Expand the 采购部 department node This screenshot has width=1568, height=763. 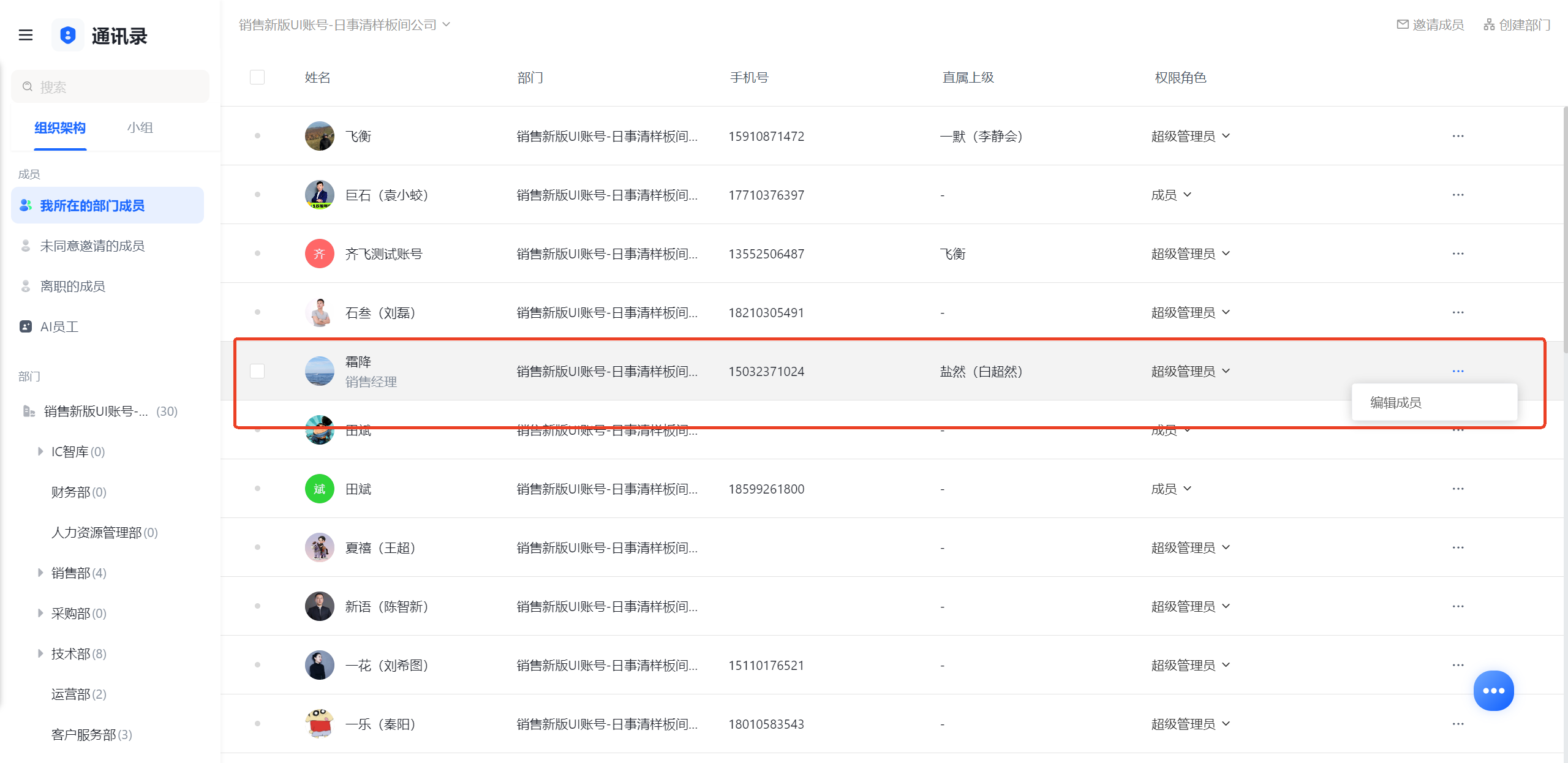[40, 613]
